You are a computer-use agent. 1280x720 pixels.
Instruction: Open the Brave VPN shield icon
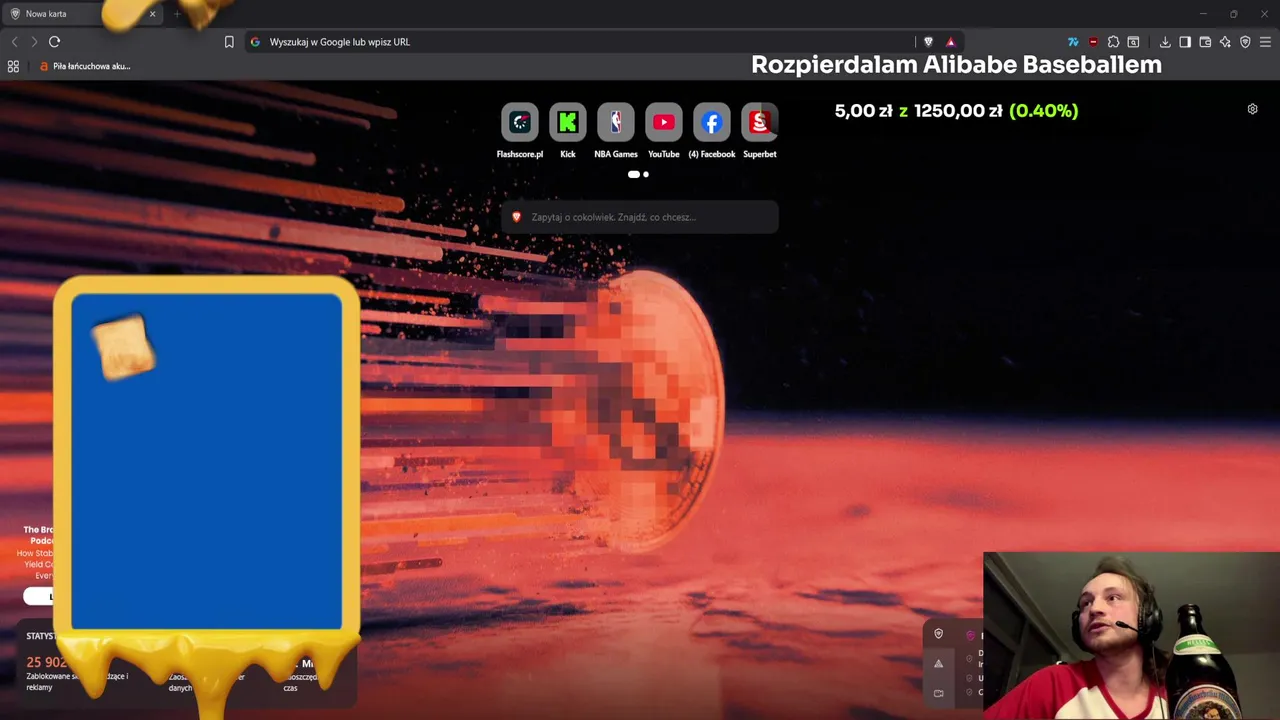click(1245, 42)
